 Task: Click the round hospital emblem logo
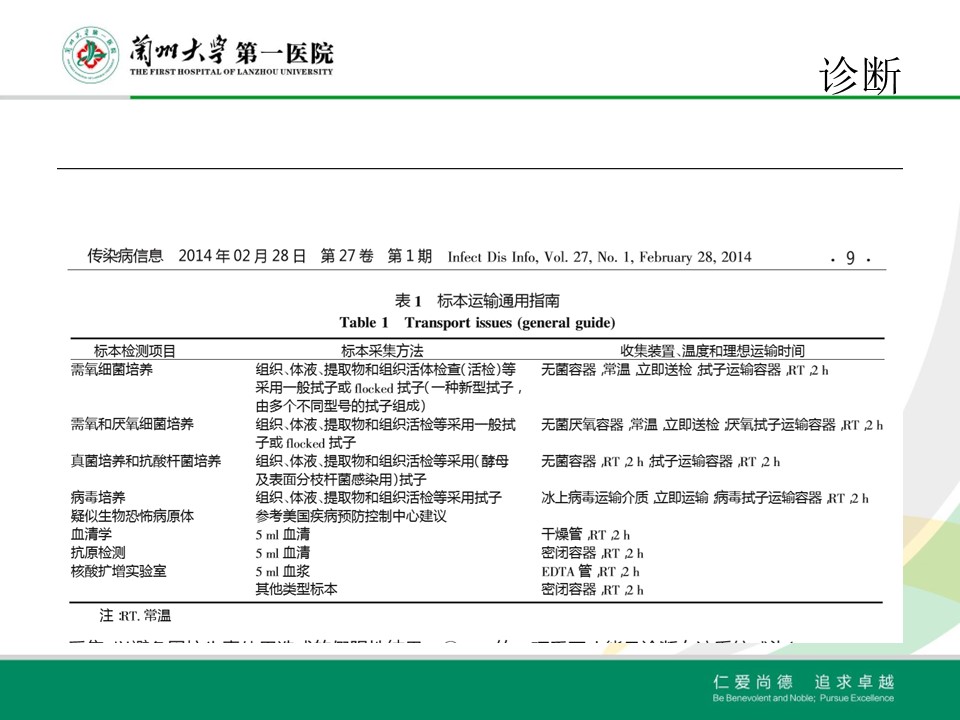(91, 56)
